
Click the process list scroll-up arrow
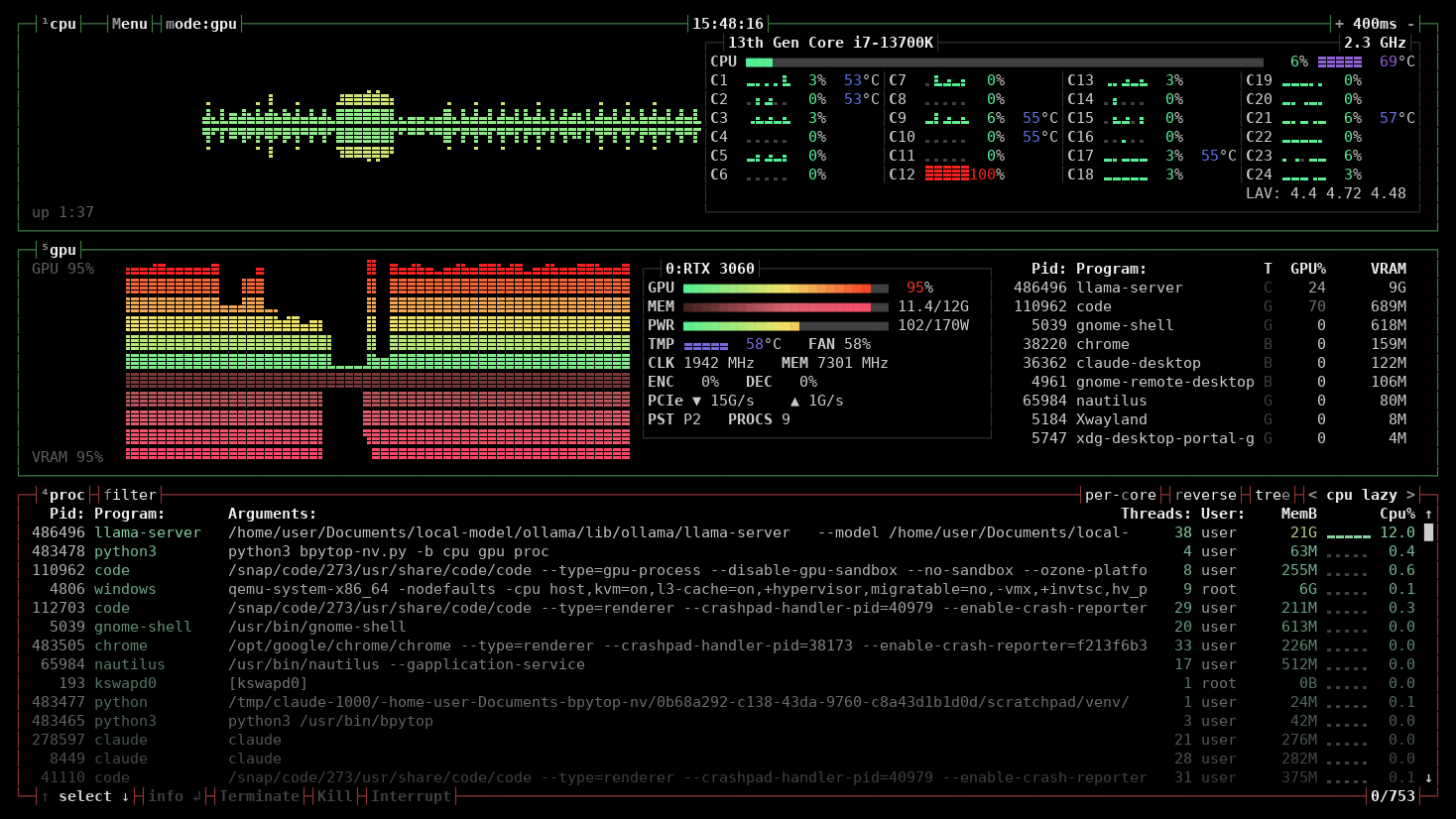pos(1428,514)
